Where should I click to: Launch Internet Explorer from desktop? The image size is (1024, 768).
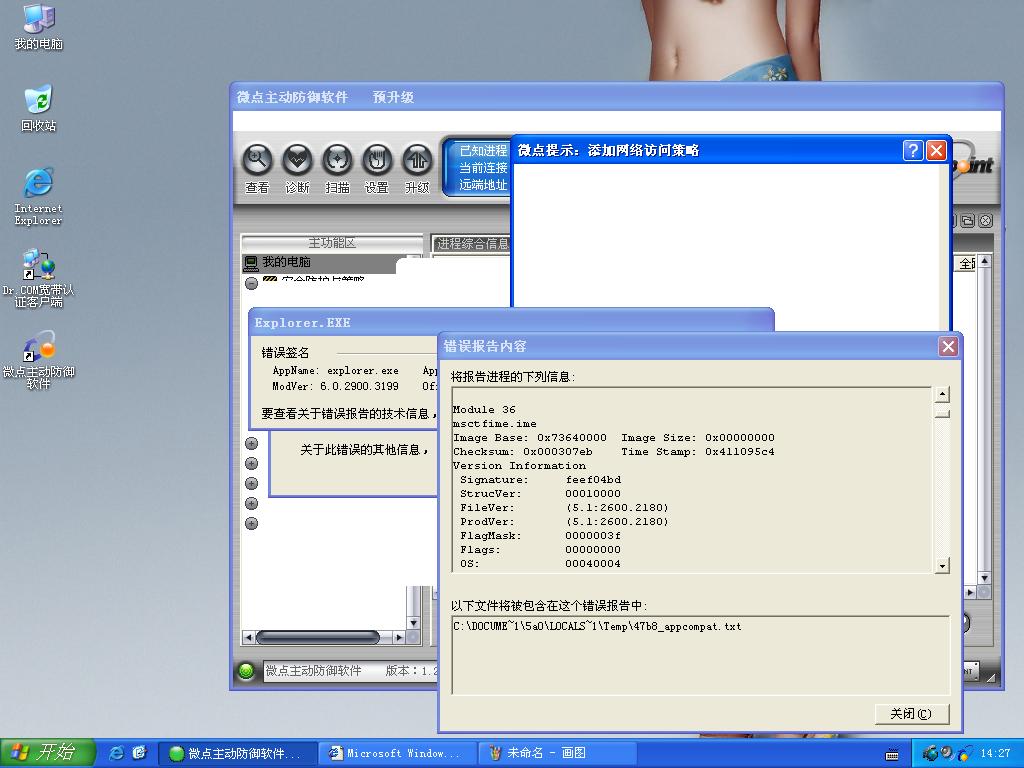(x=39, y=197)
